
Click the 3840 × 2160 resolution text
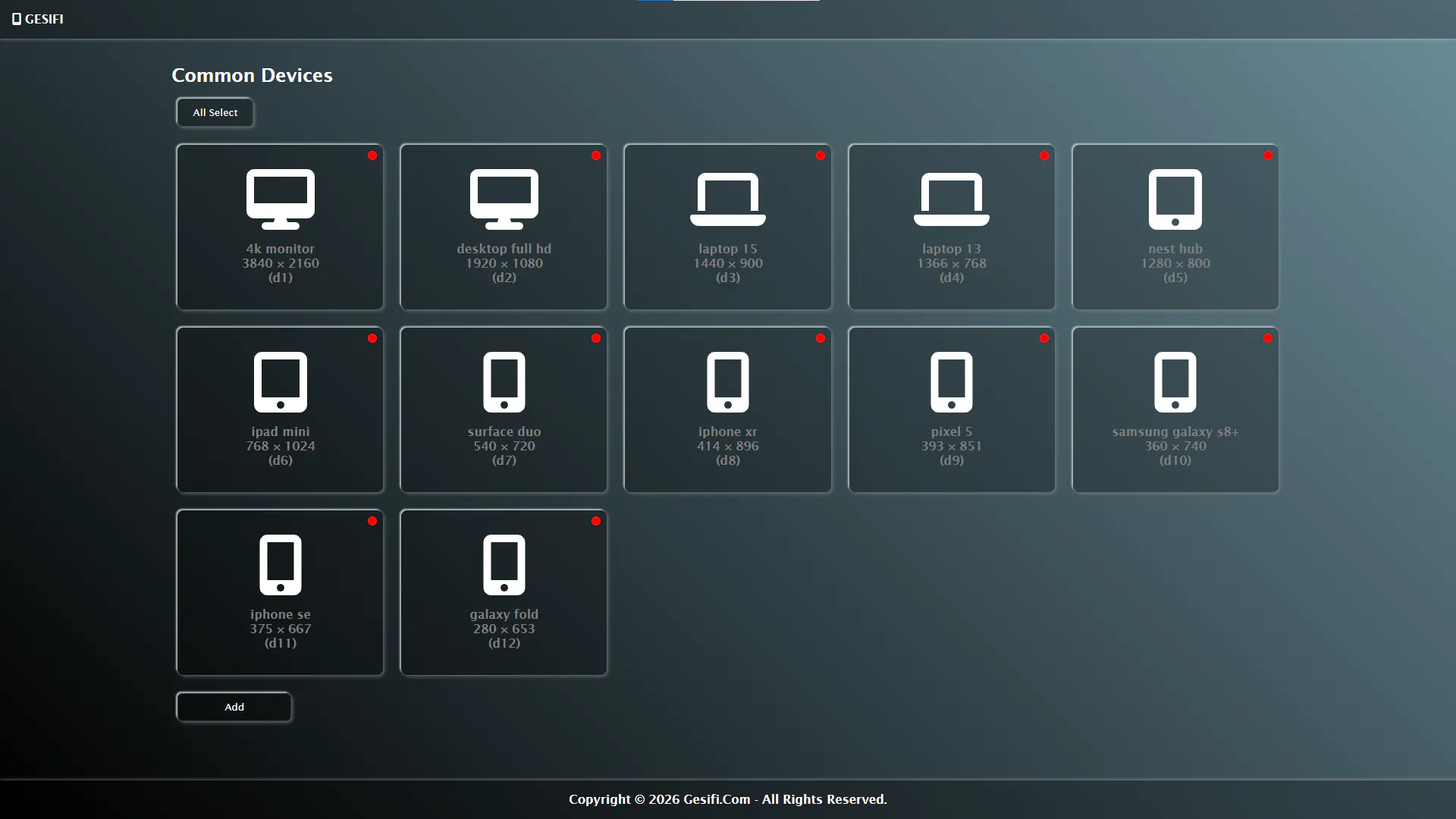(x=281, y=263)
